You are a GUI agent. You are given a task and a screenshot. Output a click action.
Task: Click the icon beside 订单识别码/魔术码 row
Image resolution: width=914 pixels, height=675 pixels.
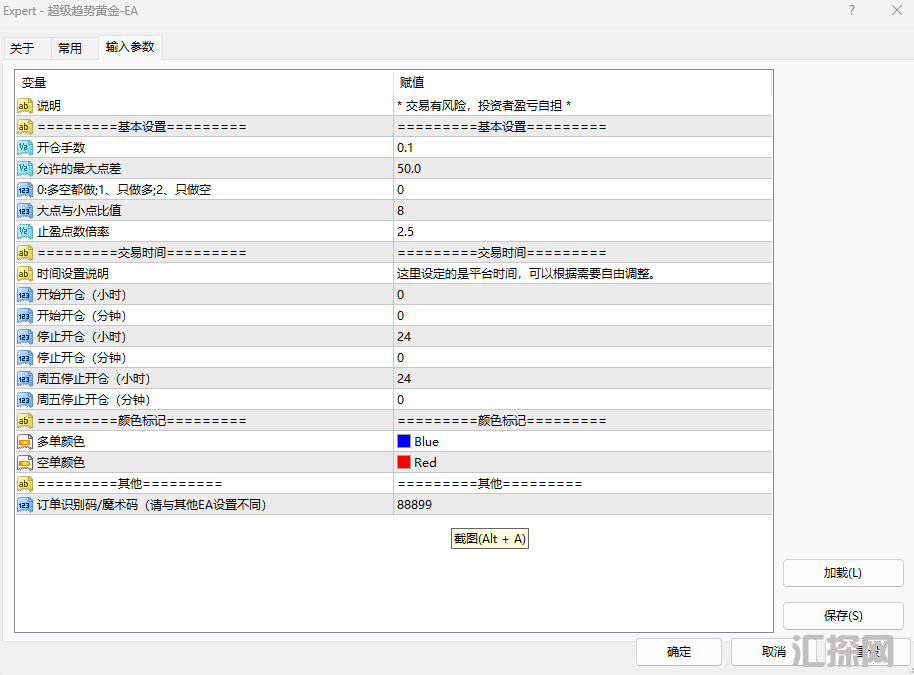coord(25,505)
